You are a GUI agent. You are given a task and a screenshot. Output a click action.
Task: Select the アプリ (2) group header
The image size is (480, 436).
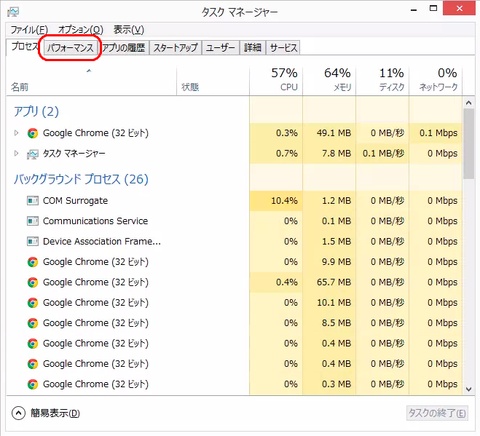click(36, 111)
